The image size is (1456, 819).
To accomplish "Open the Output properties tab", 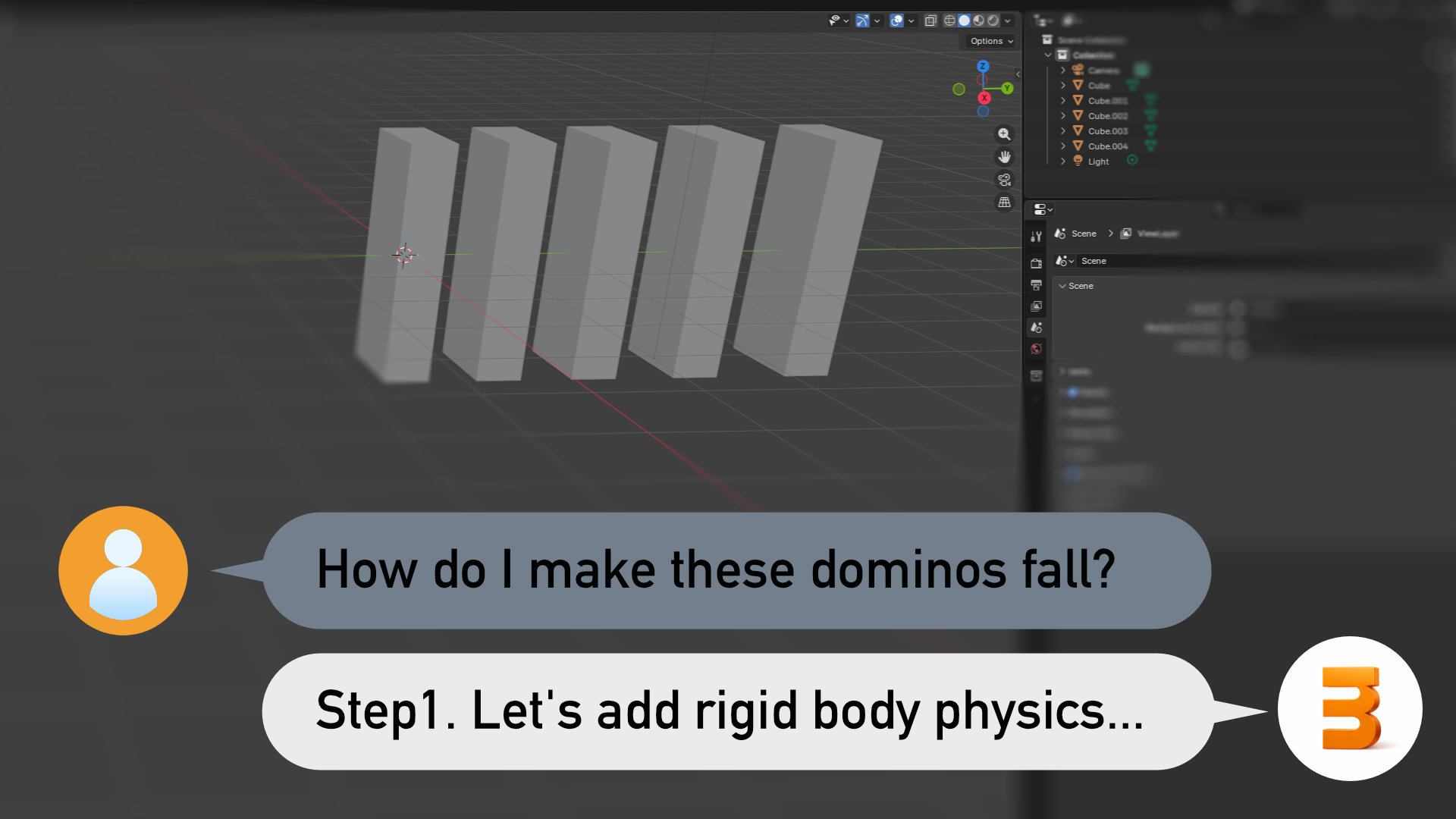I will point(1036,285).
